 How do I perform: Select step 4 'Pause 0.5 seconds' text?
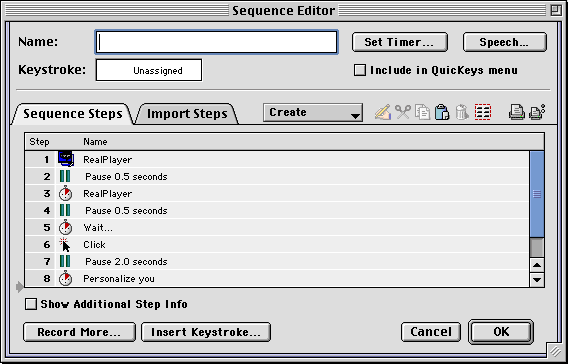(126, 211)
